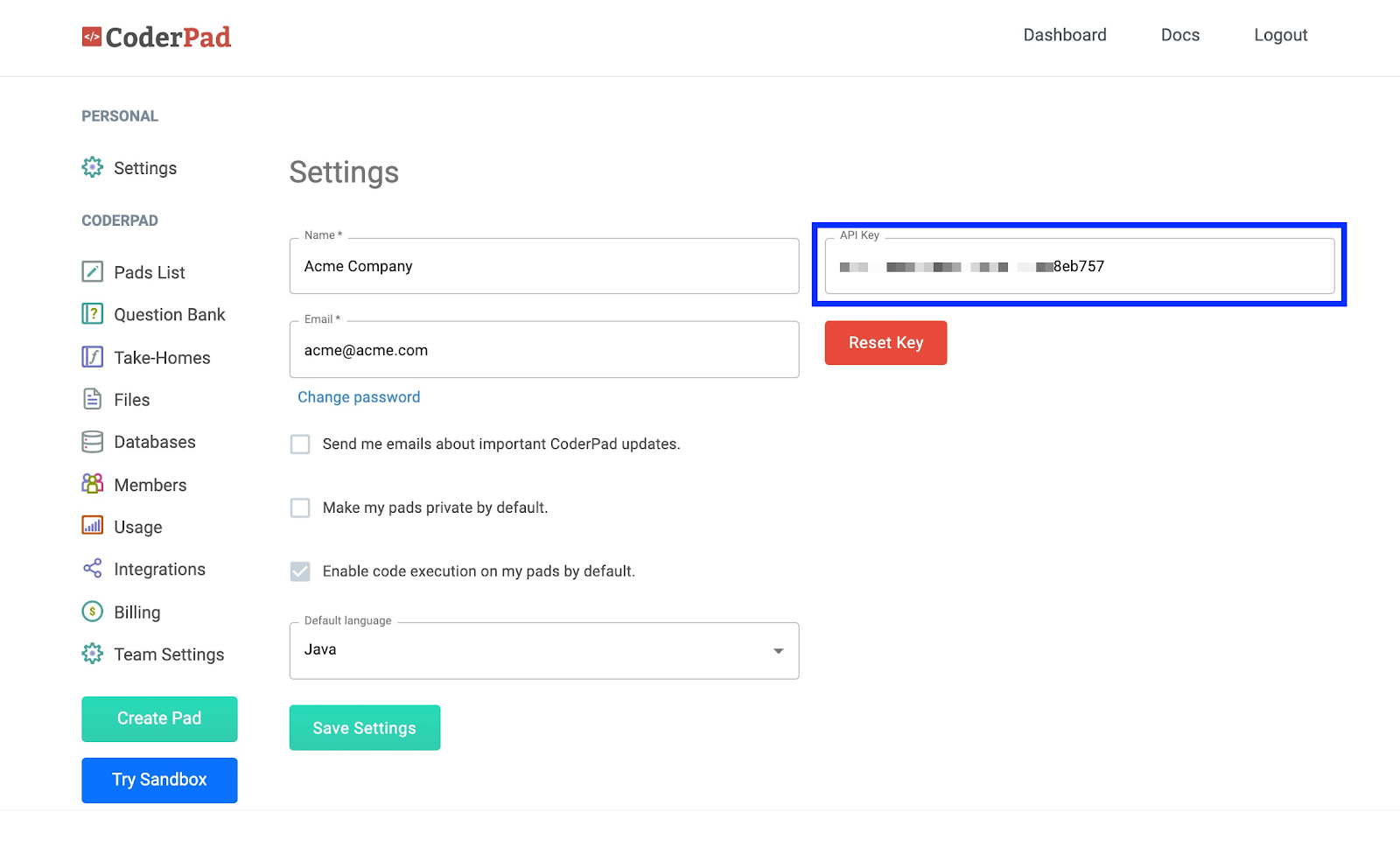Check Make my pads private by default
This screenshot has width=1400, height=861.
coord(300,508)
